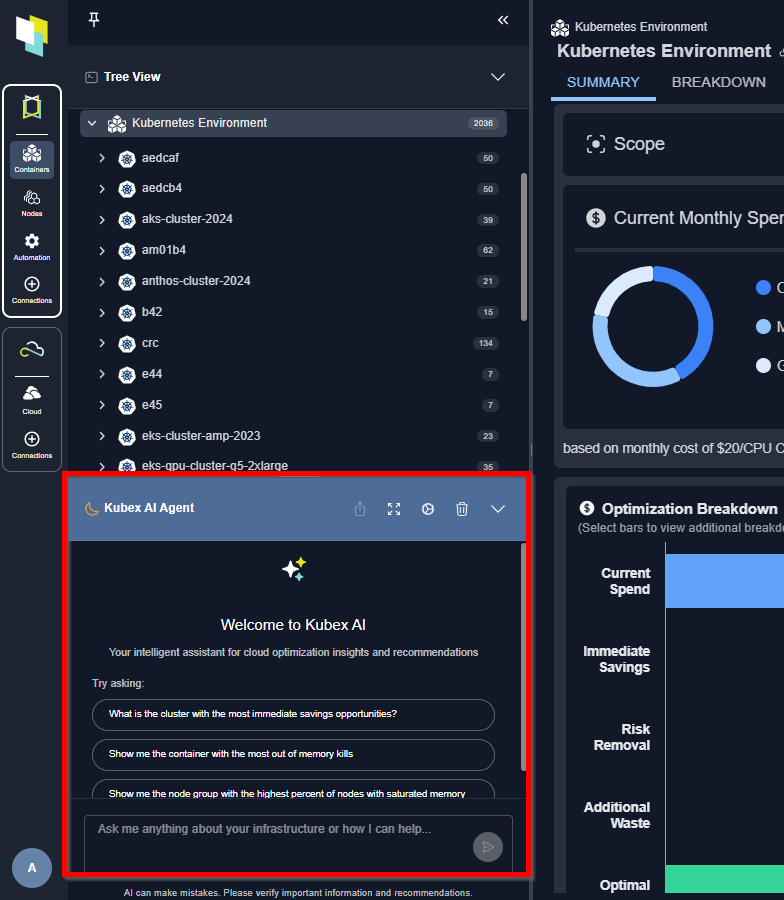Expand the aks-cluster-2024 cluster
This screenshot has width=784, height=900.
102,220
